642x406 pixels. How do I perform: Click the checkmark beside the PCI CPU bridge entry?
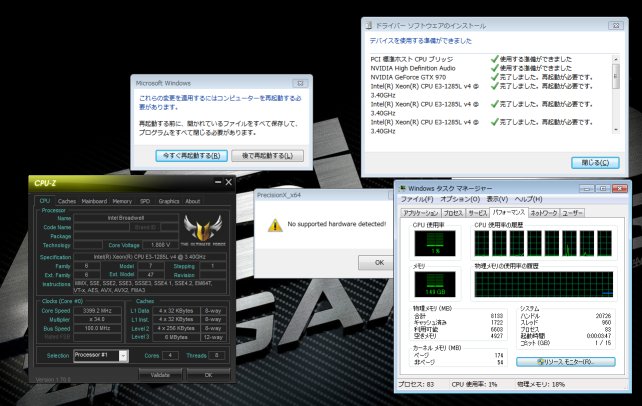tap(495, 59)
